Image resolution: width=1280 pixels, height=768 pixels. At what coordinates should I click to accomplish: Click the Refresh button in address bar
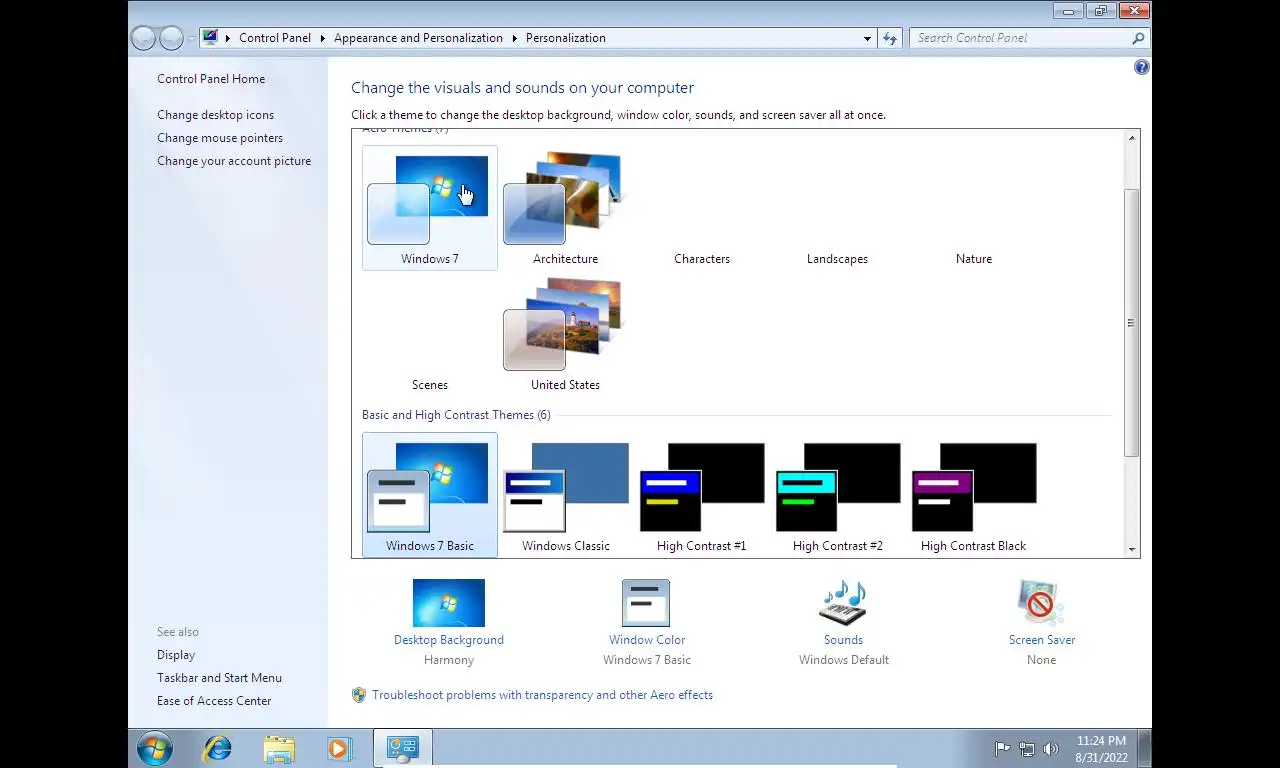click(889, 38)
